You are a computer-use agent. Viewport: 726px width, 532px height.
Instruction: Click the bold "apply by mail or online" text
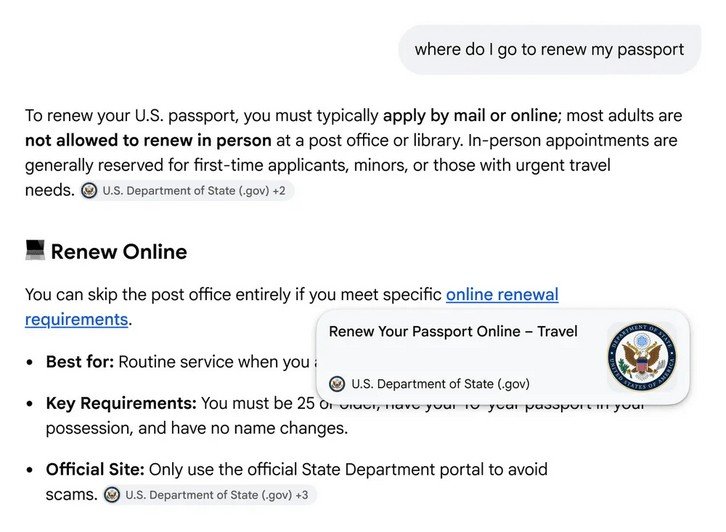click(470, 116)
